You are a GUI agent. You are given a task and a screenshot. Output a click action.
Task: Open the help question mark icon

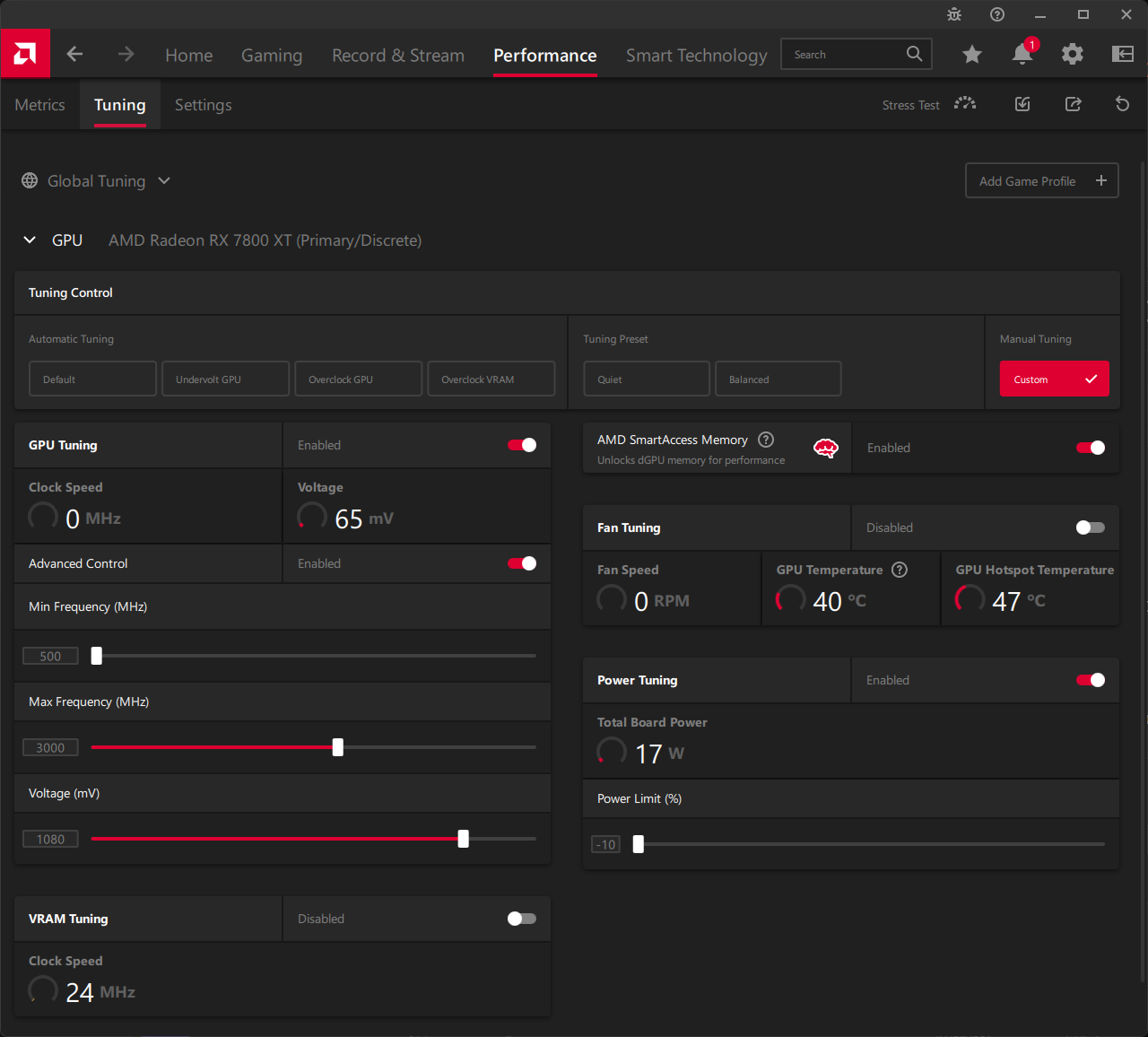point(997,14)
